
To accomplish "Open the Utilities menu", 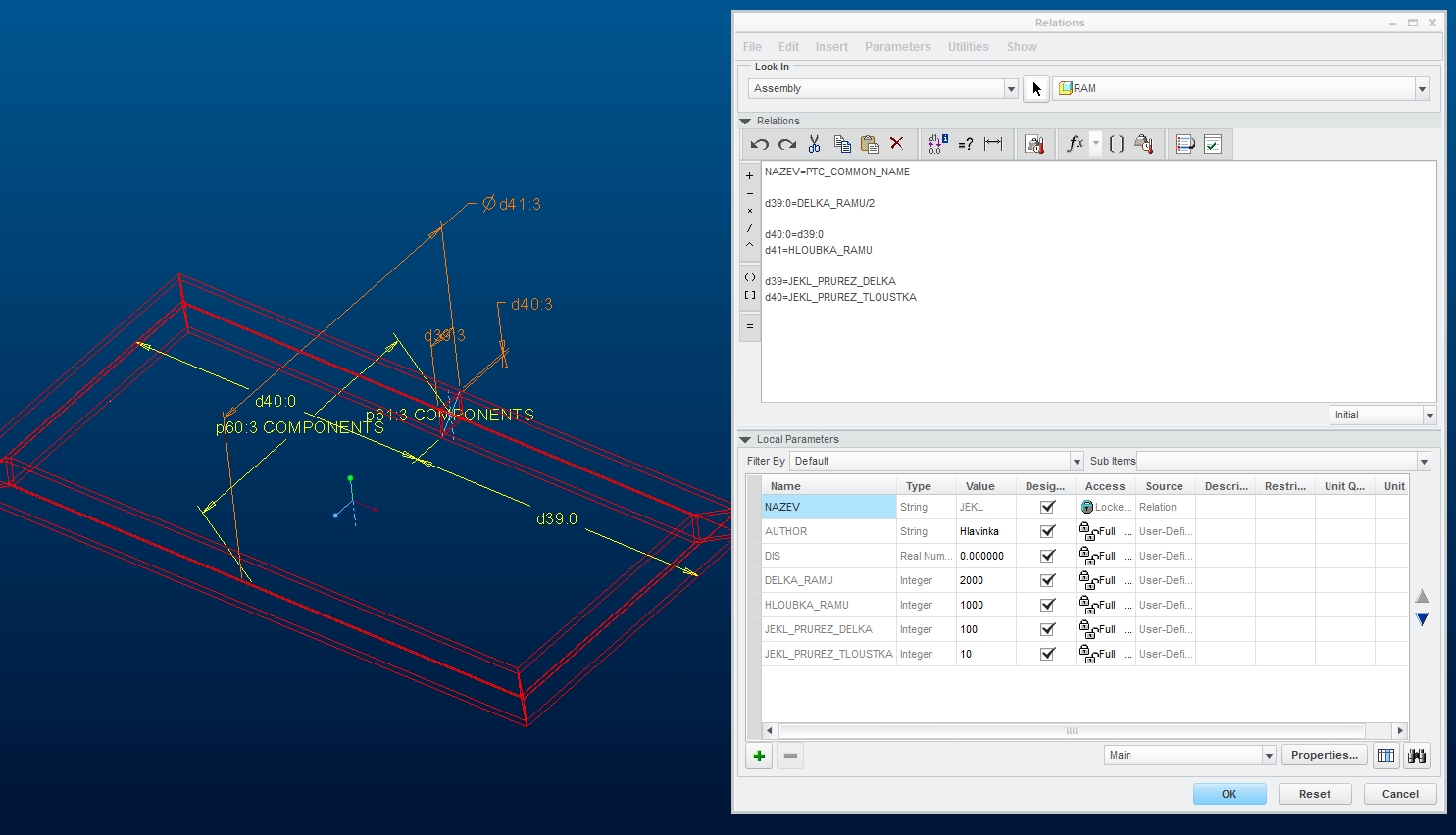I will [969, 47].
